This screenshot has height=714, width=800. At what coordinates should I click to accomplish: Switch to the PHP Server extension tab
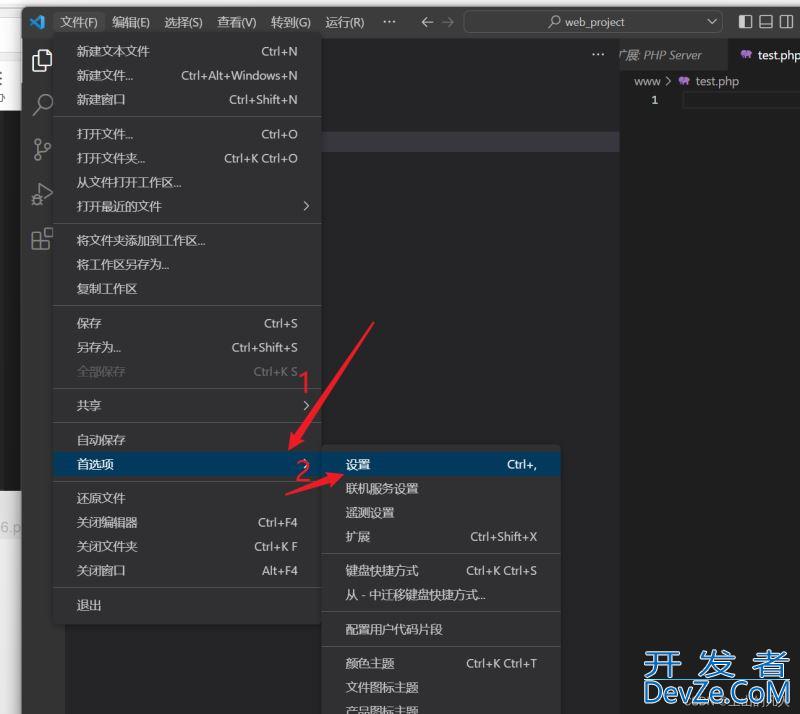672,55
